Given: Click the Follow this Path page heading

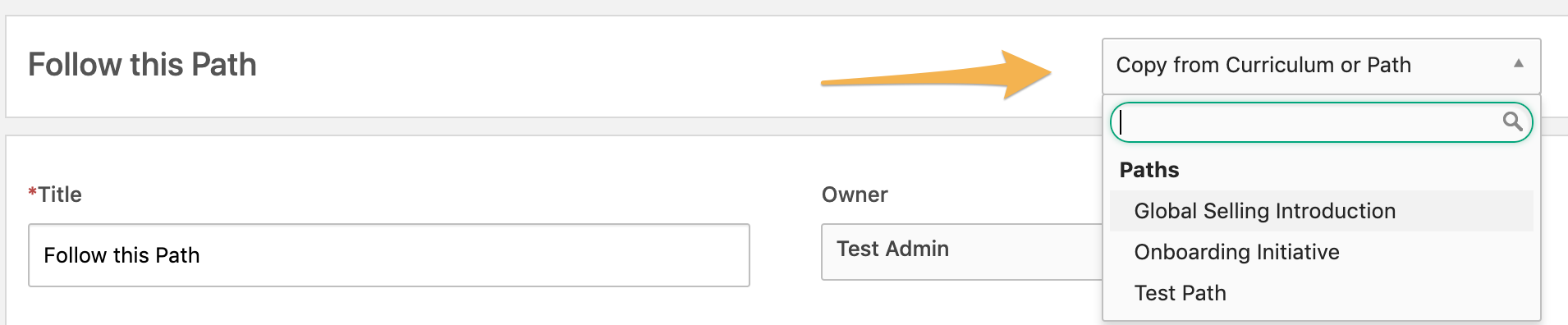Looking at the screenshot, I should pyautogui.click(x=142, y=65).
